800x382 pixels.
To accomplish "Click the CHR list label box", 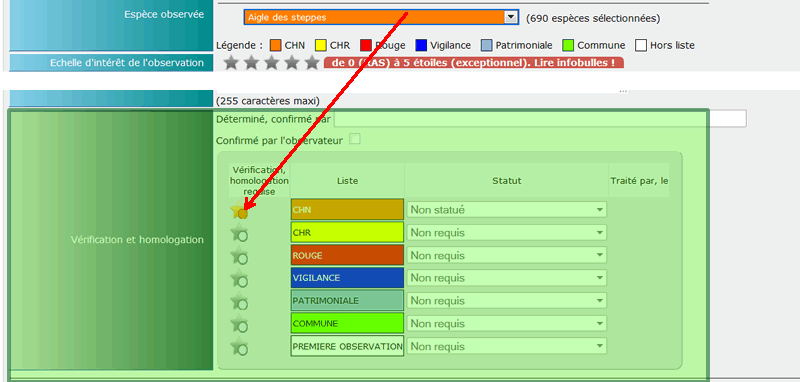I will coord(347,232).
